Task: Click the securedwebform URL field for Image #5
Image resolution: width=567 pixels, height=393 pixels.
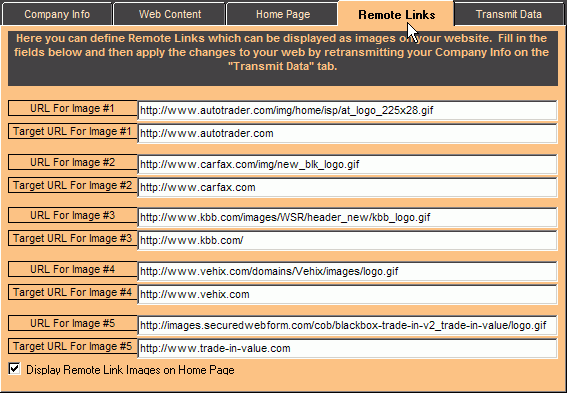Action: click(x=347, y=325)
